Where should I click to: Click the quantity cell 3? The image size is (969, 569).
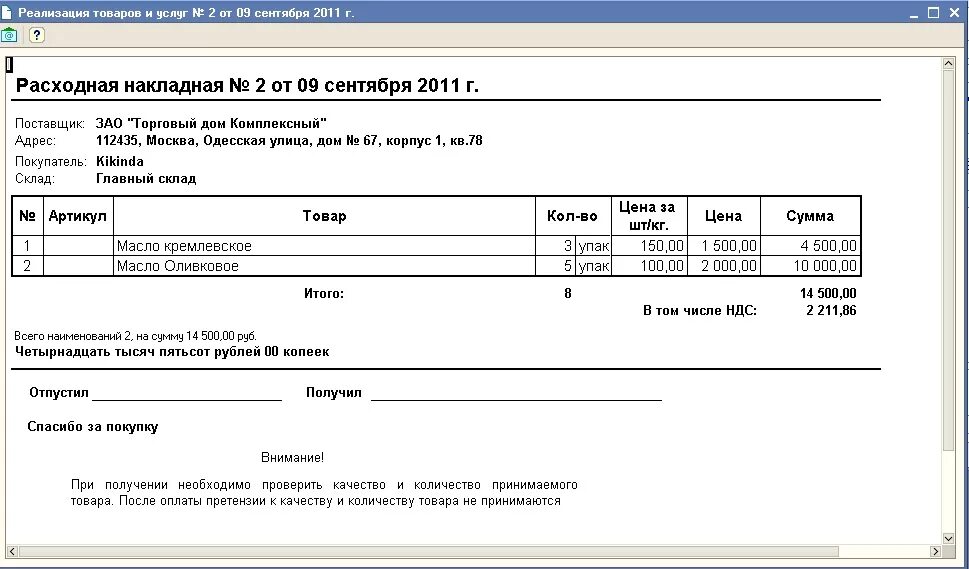(x=556, y=246)
